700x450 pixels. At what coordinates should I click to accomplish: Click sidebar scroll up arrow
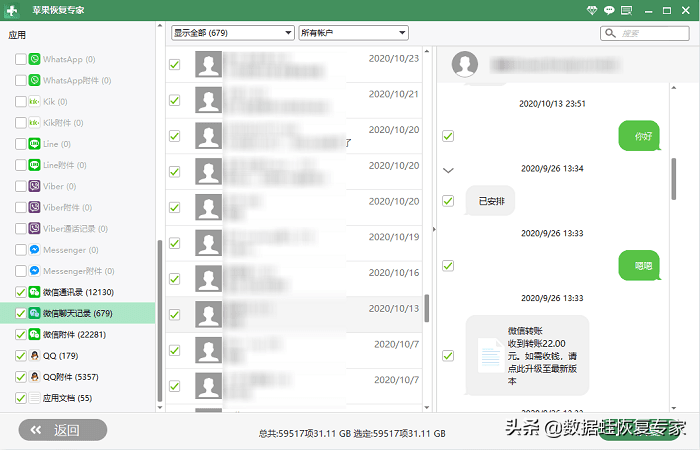[160, 26]
